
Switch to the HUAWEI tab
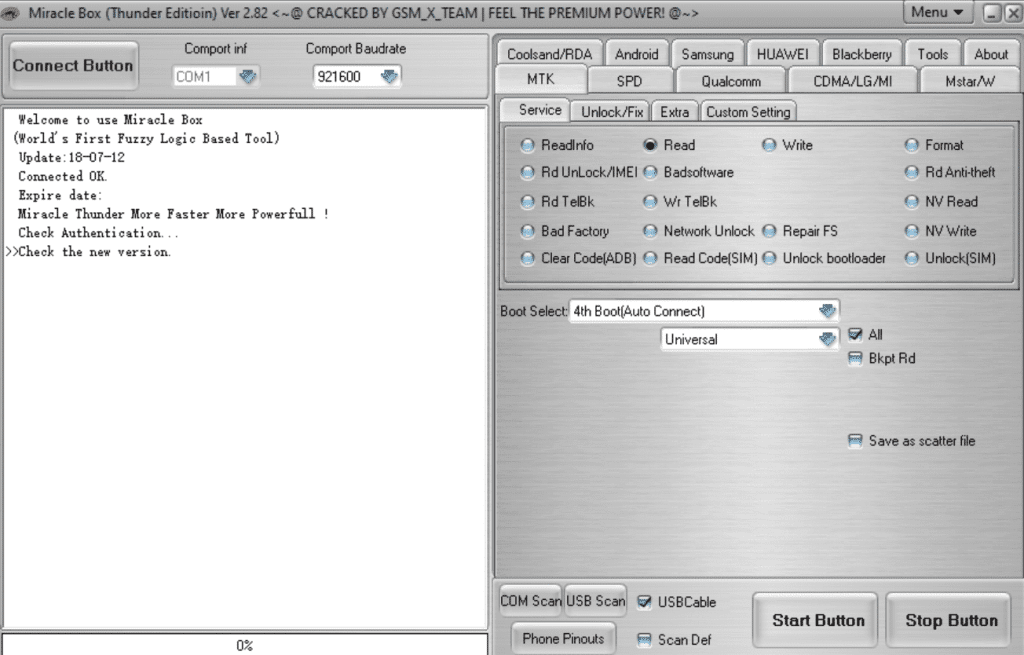pos(782,54)
